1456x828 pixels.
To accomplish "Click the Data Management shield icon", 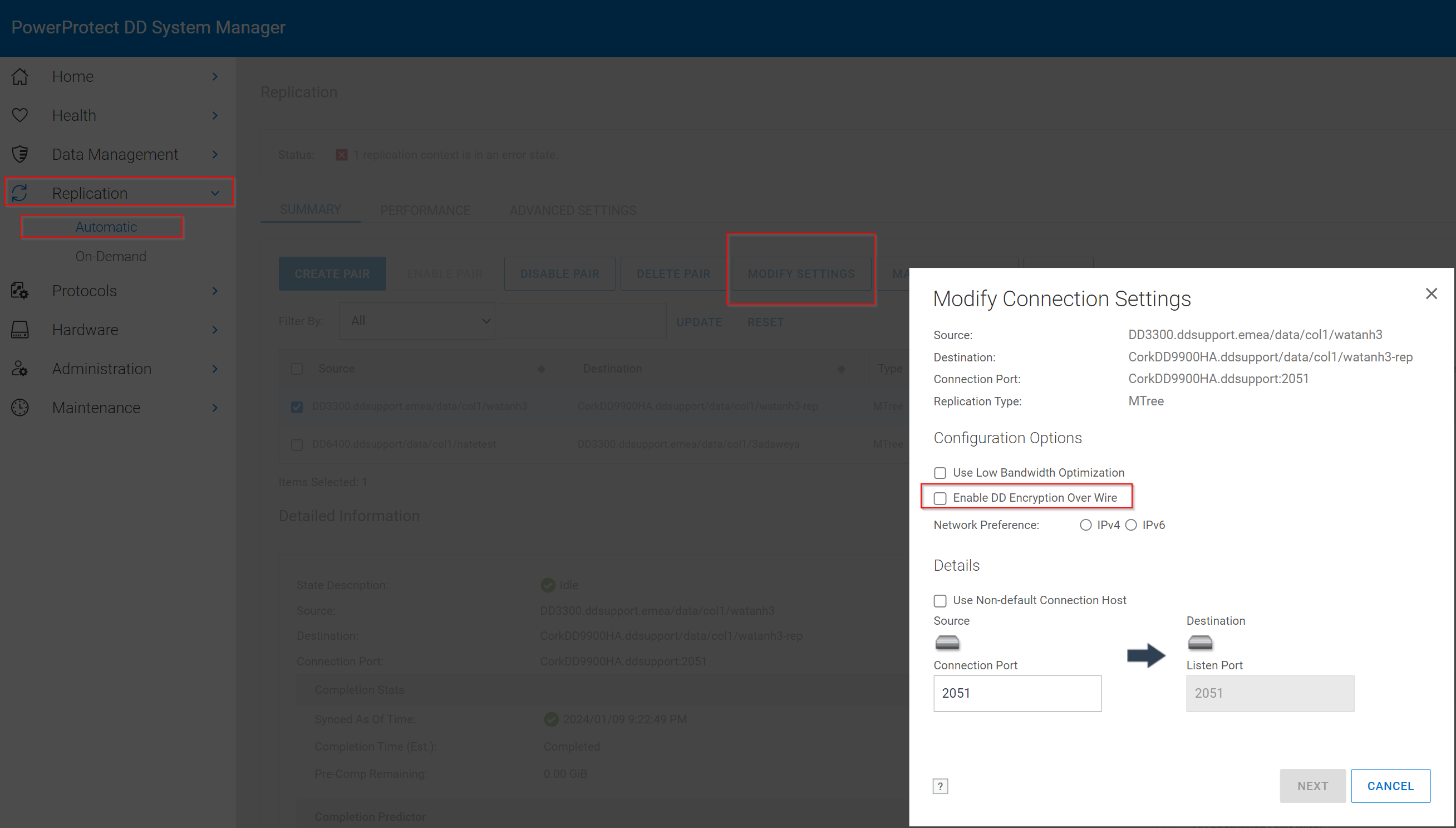I will (x=19, y=154).
